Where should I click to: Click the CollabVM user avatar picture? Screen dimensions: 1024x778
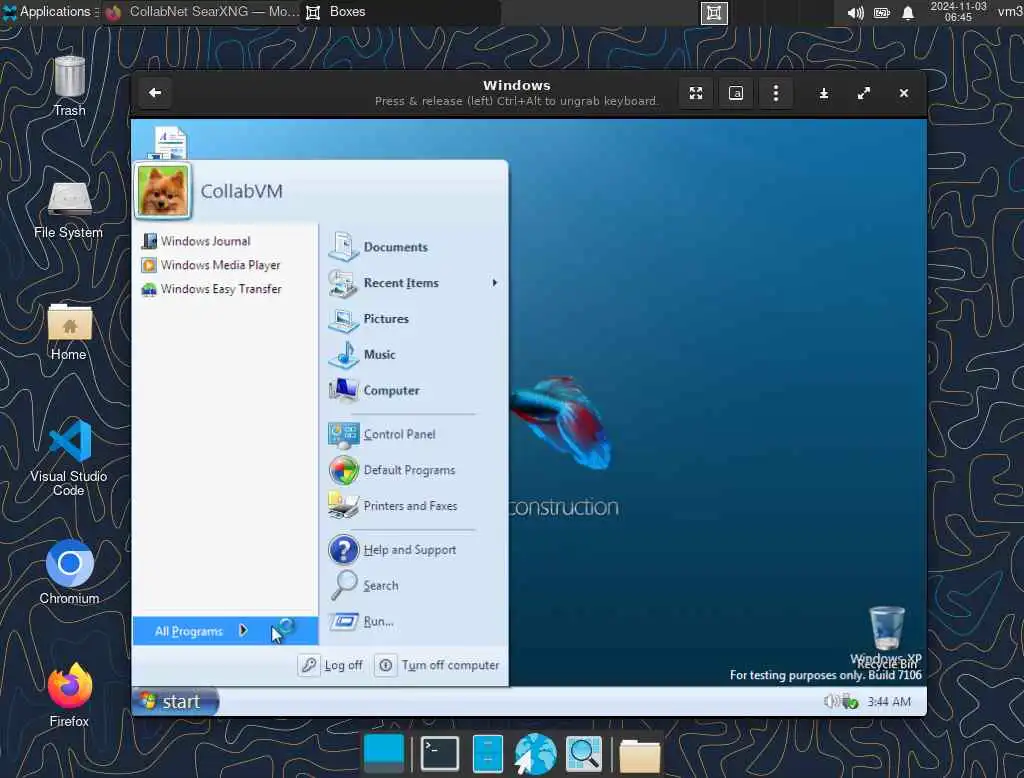(x=163, y=191)
